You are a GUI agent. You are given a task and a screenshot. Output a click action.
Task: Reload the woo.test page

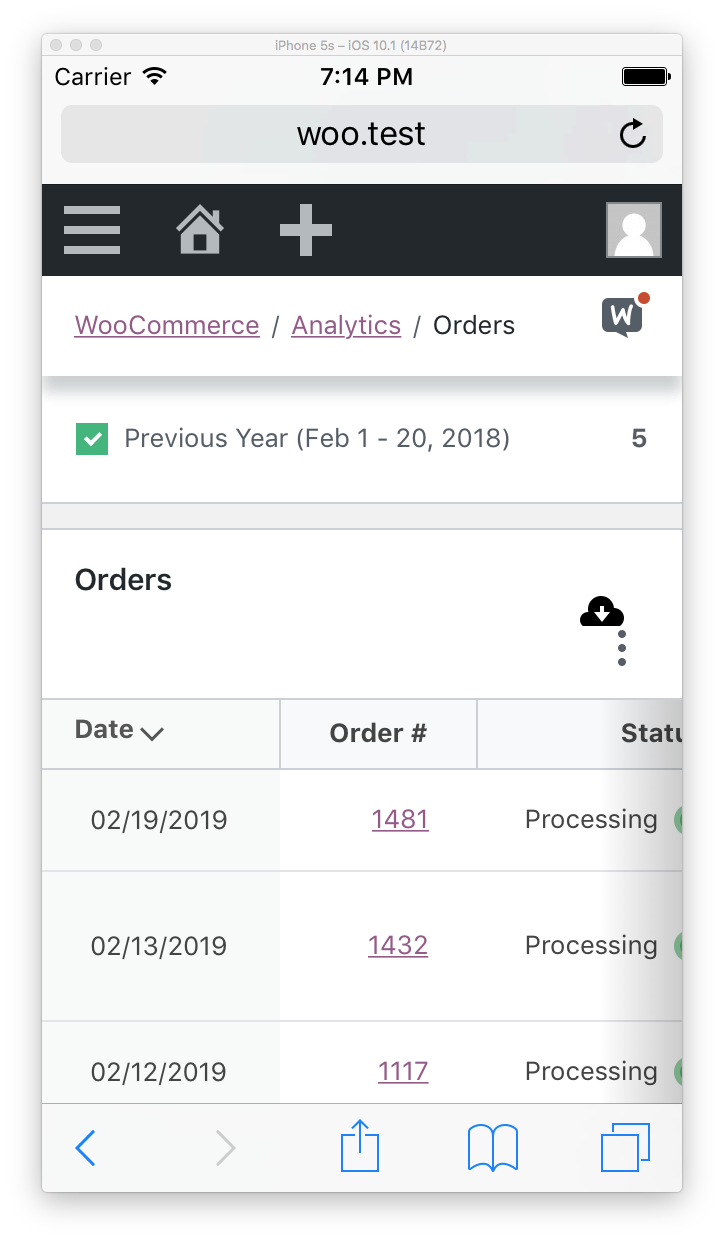632,133
